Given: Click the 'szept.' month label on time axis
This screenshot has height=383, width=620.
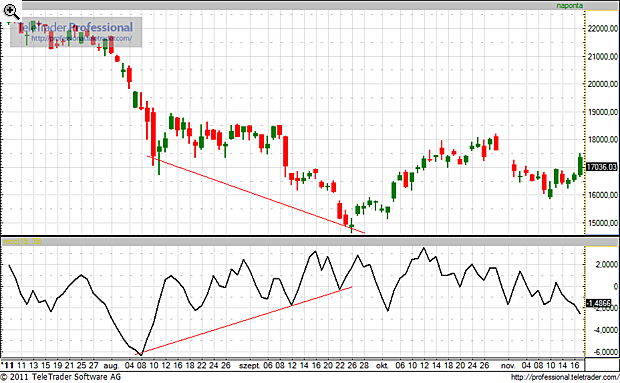Looking at the screenshot, I should (249, 366).
